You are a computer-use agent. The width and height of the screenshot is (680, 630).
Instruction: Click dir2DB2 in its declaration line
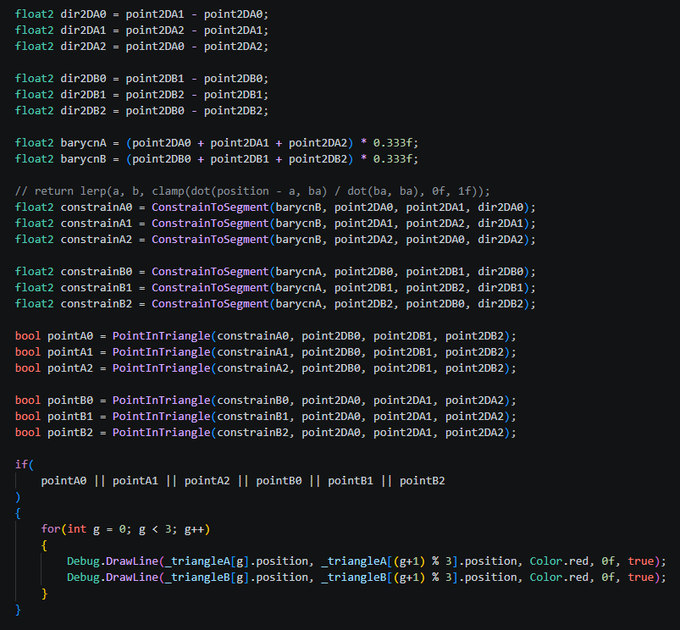coord(83,111)
